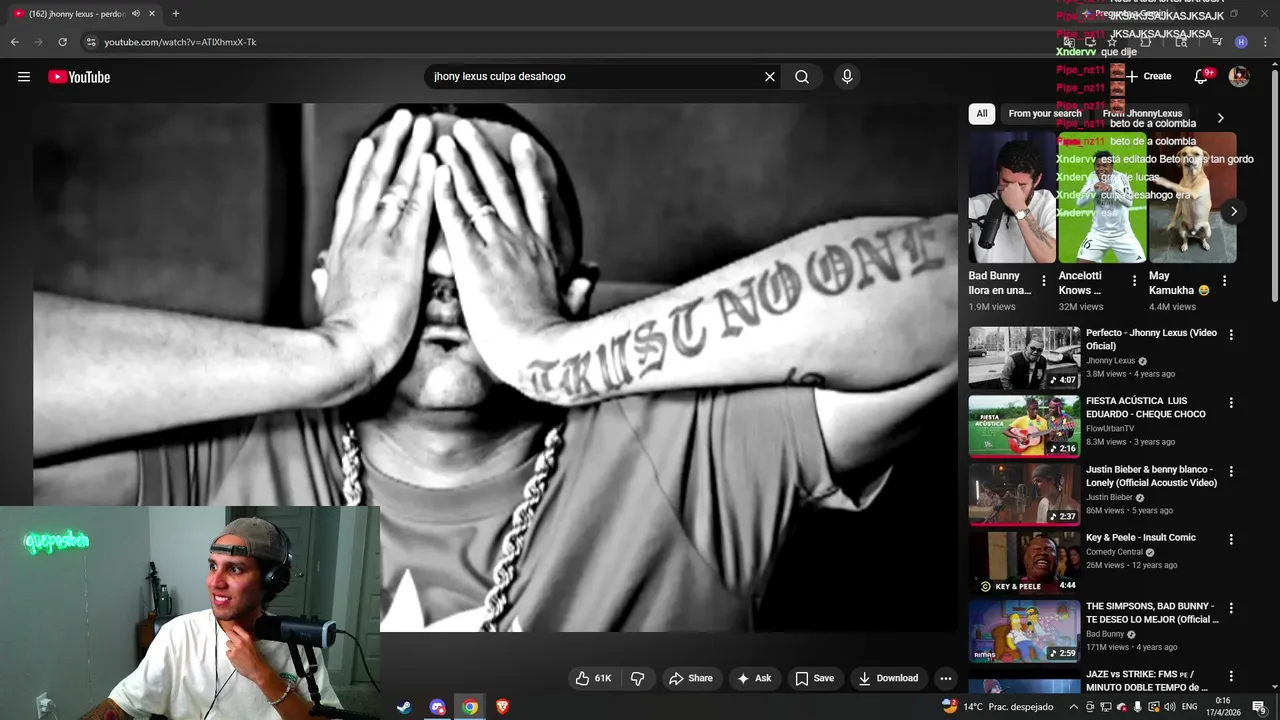Open Chrome three-dot menu
1280x720 pixels.
(1266, 42)
